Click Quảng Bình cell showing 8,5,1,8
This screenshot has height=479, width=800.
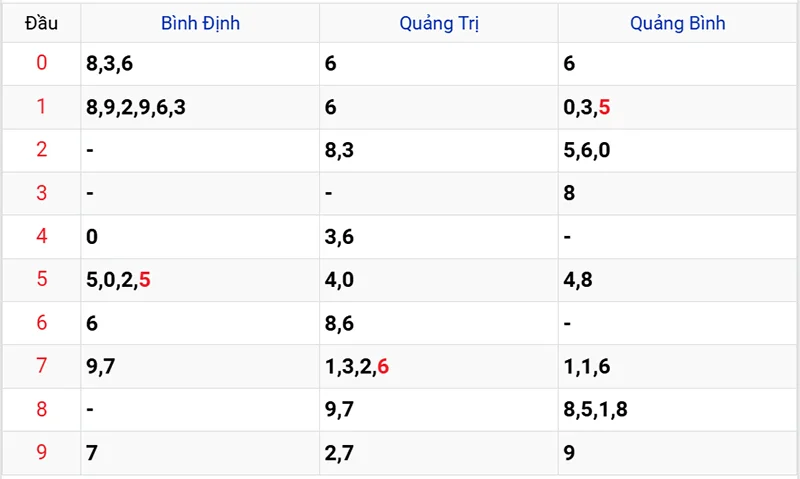(x=596, y=410)
